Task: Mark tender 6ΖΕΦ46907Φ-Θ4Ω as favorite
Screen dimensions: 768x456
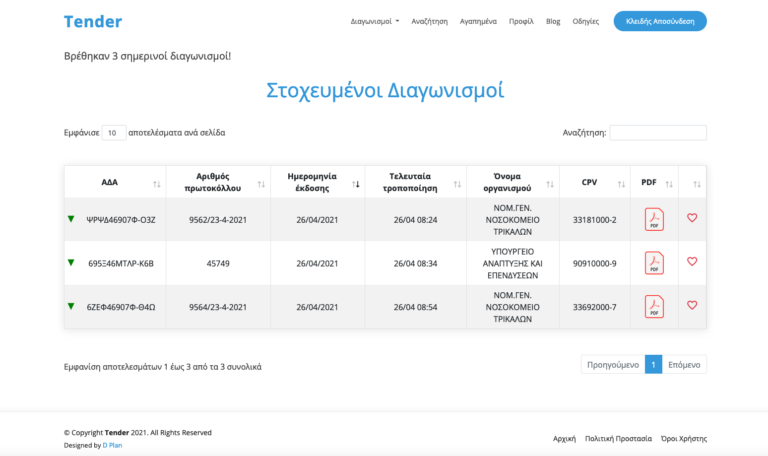Action: (692, 306)
